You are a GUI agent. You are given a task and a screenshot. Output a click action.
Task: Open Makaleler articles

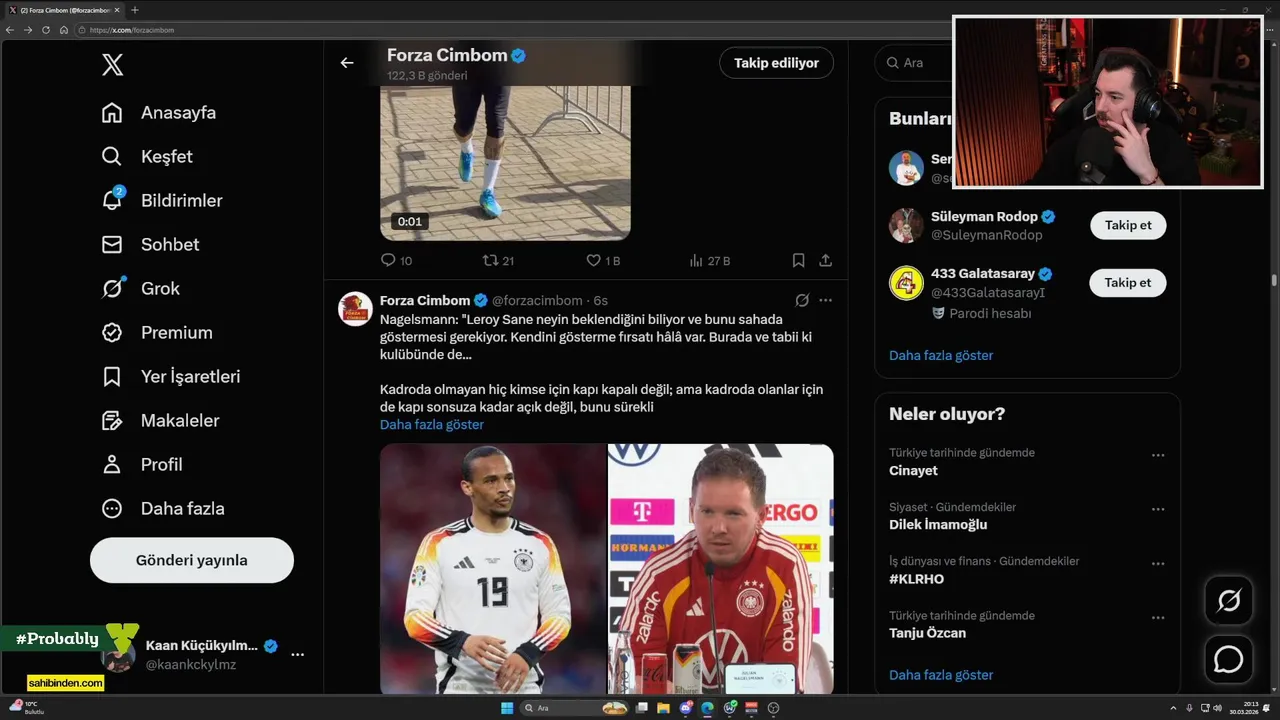pos(160,420)
